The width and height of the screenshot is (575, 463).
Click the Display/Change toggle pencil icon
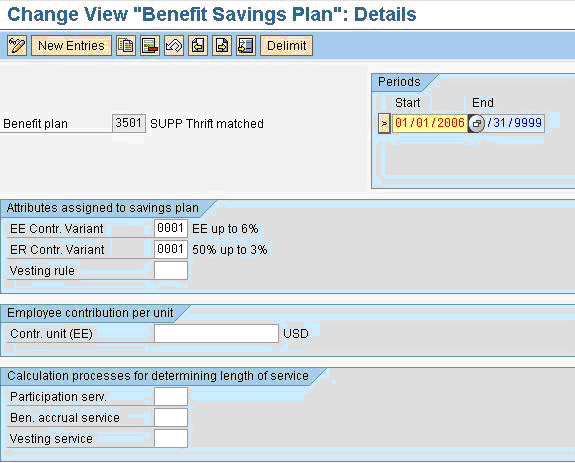coord(17,46)
